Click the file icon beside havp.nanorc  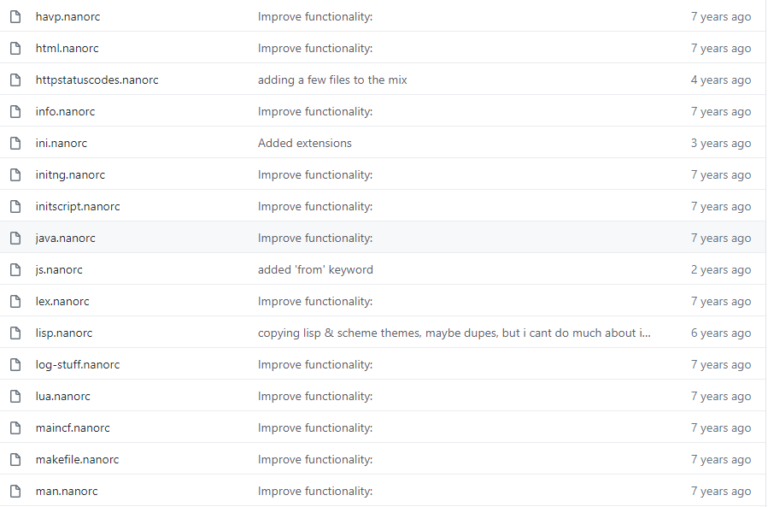tap(15, 17)
